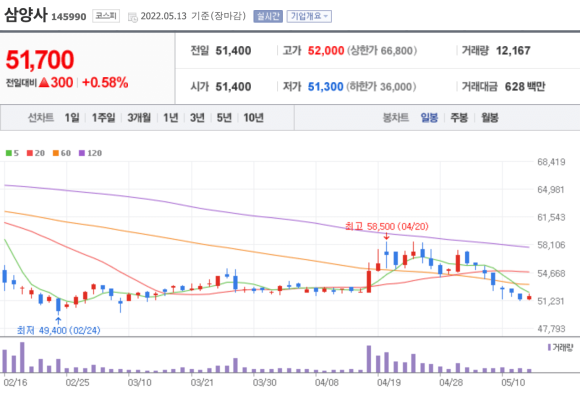Click the green 5-day moving average swatch
Screen dimensions: 580x395
tap(9, 153)
